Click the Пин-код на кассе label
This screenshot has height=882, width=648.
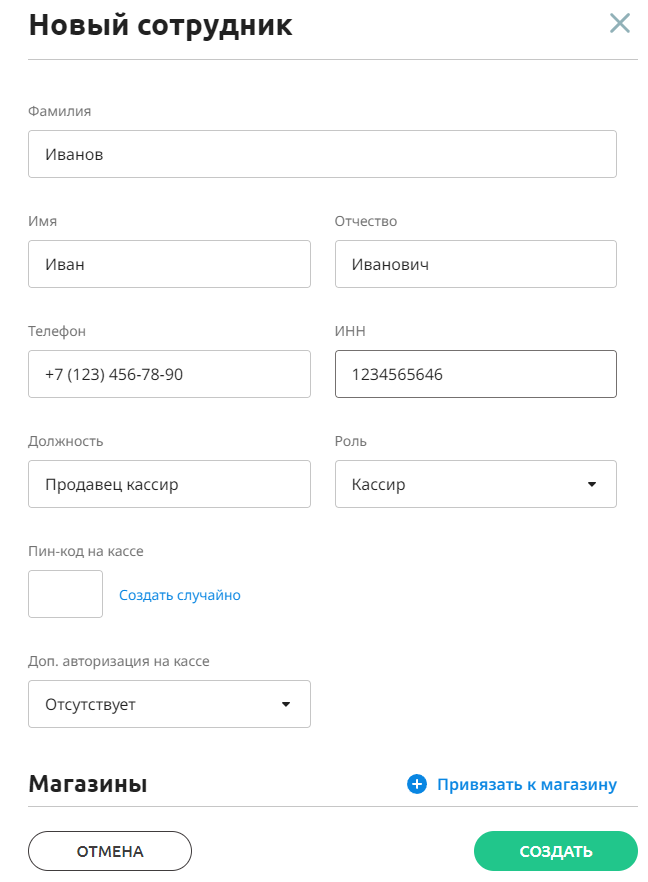pyautogui.click(x=86, y=551)
